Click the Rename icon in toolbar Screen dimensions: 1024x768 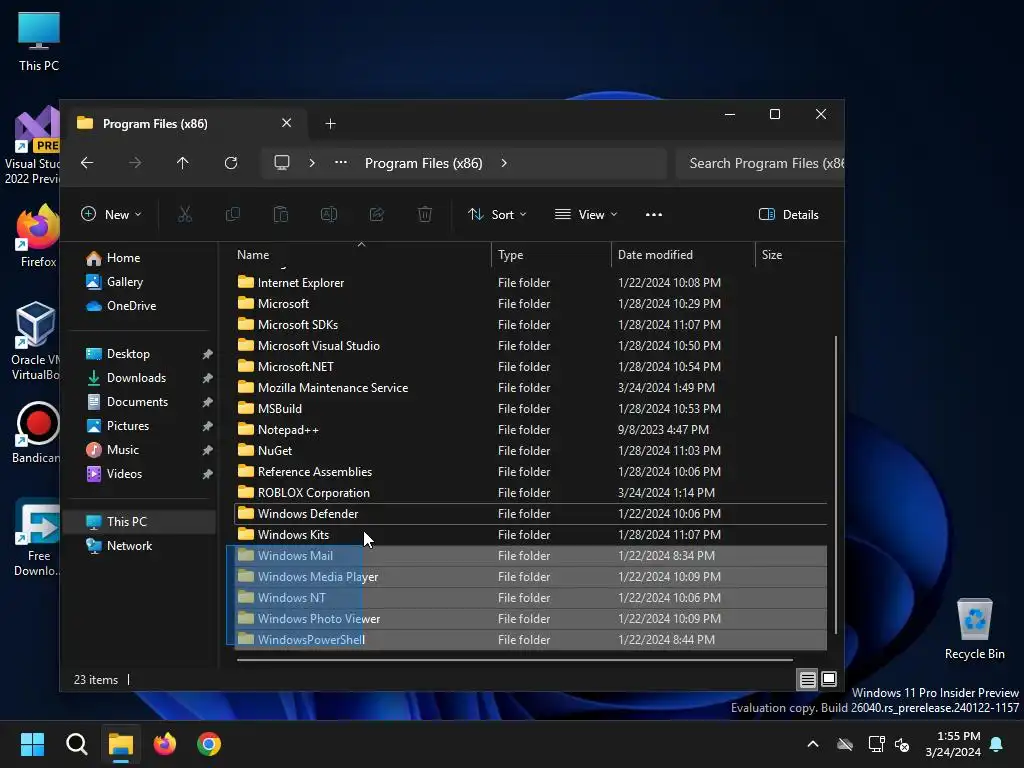328,214
